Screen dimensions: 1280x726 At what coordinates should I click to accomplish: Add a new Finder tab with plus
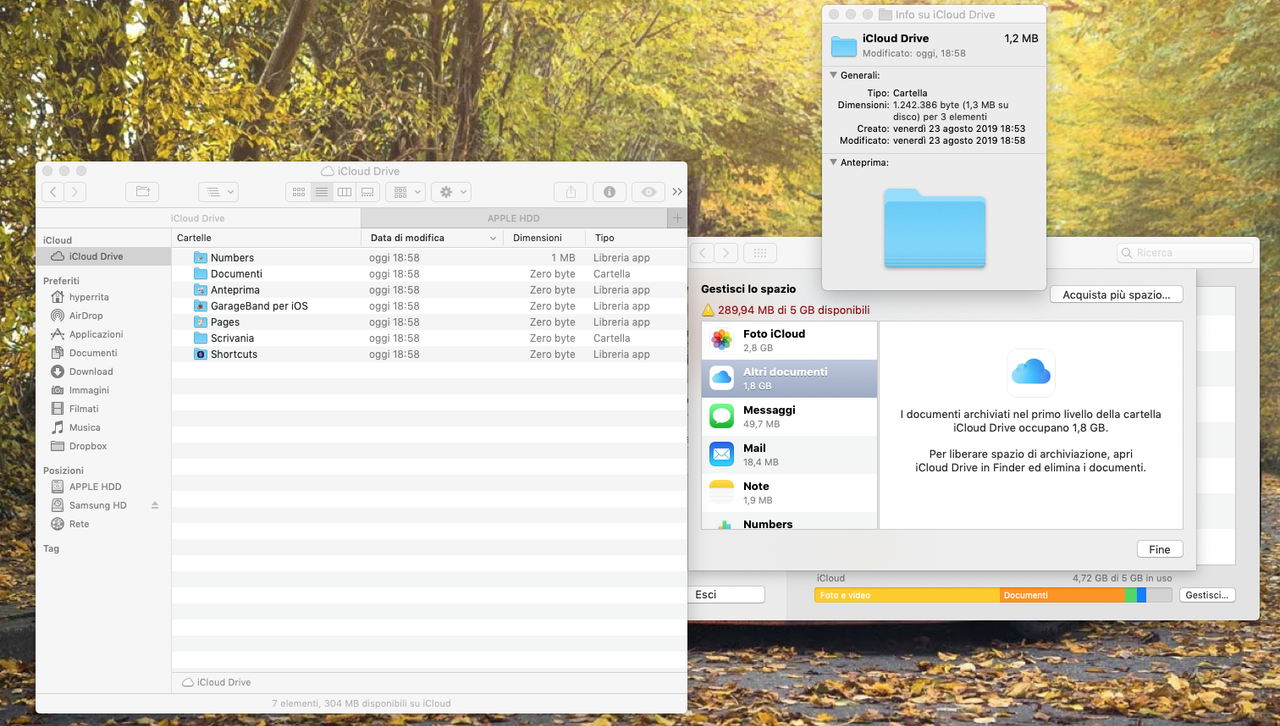click(x=677, y=218)
